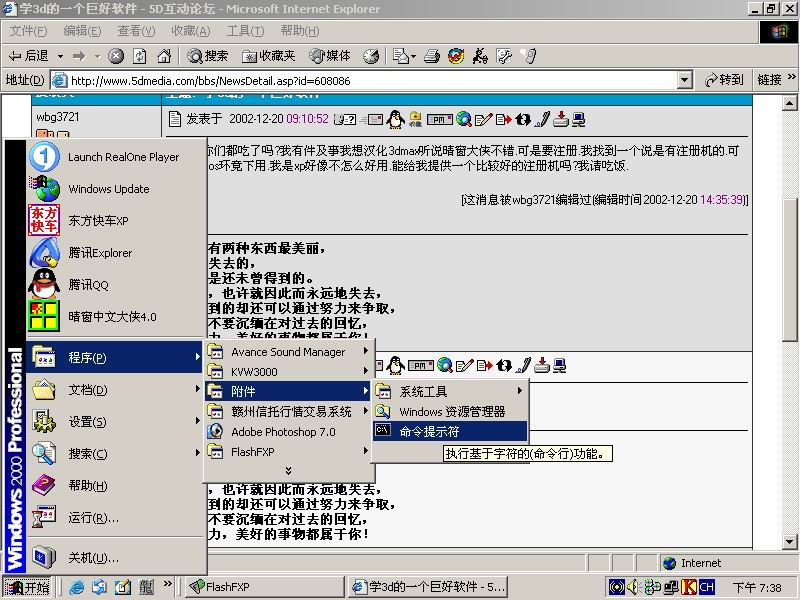The image size is (800, 600).
Task: Expand 赣州信托行情交易系统 program folder
Action: [x=289, y=411]
